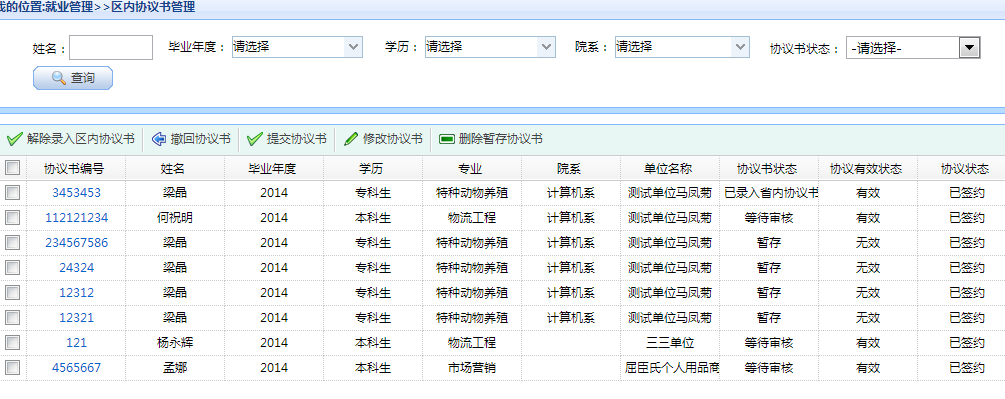Click the 解除录入区内协议书 toolbar label
Image resolution: width=1005 pixels, height=399 pixels.
(81, 139)
